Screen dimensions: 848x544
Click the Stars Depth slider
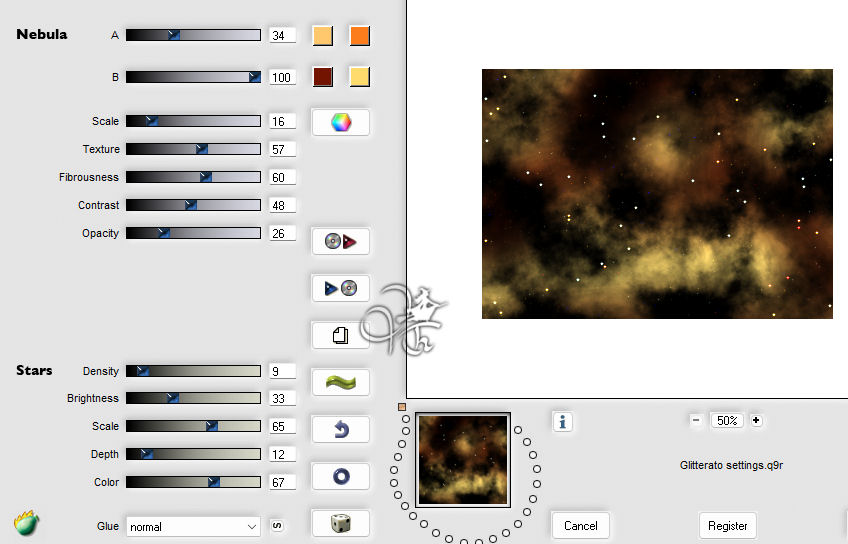(193, 454)
